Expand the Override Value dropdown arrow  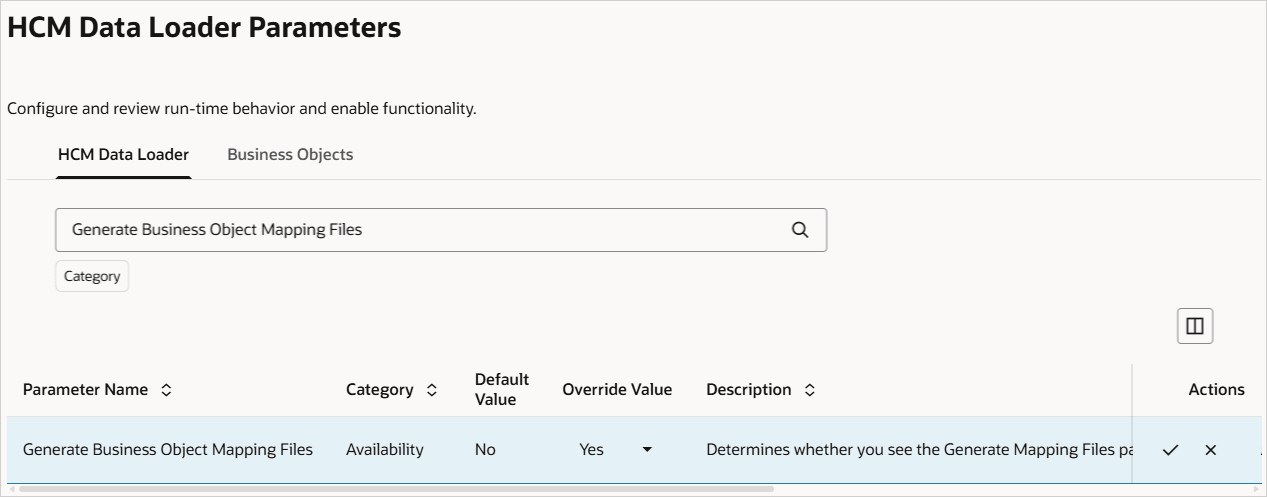tap(647, 450)
